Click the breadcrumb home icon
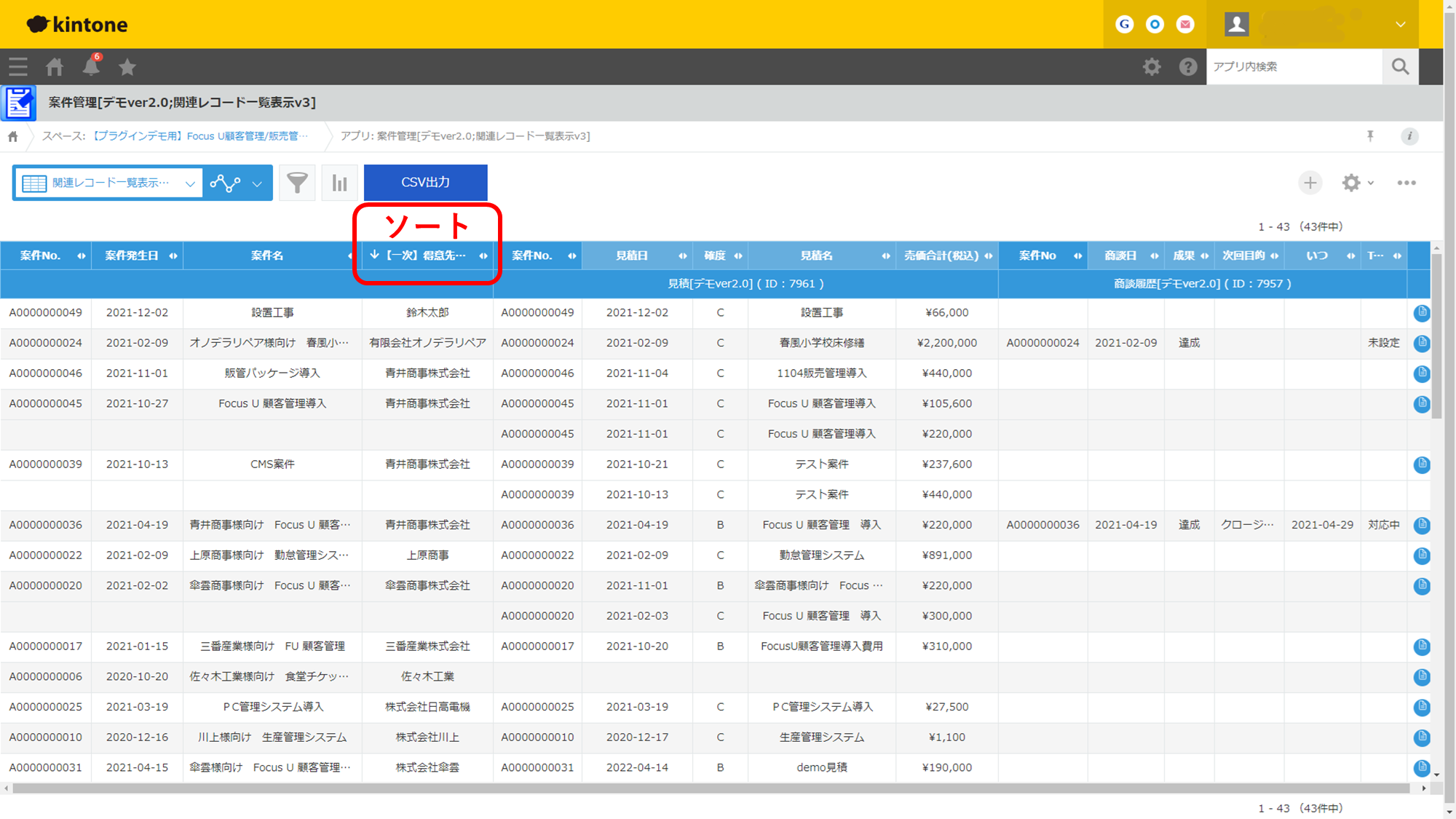The height and width of the screenshot is (819, 1456). point(13,136)
